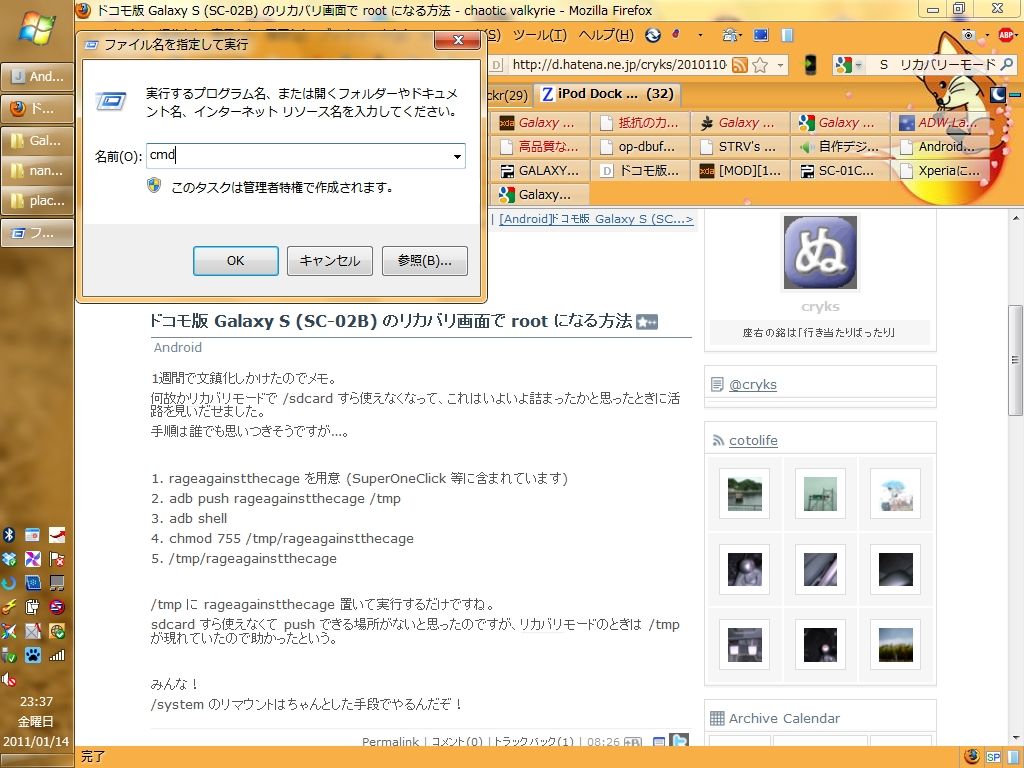Click the Bluetooth tray icon
Viewport: 1024px width, 768px height.
[x=8, y=535]
